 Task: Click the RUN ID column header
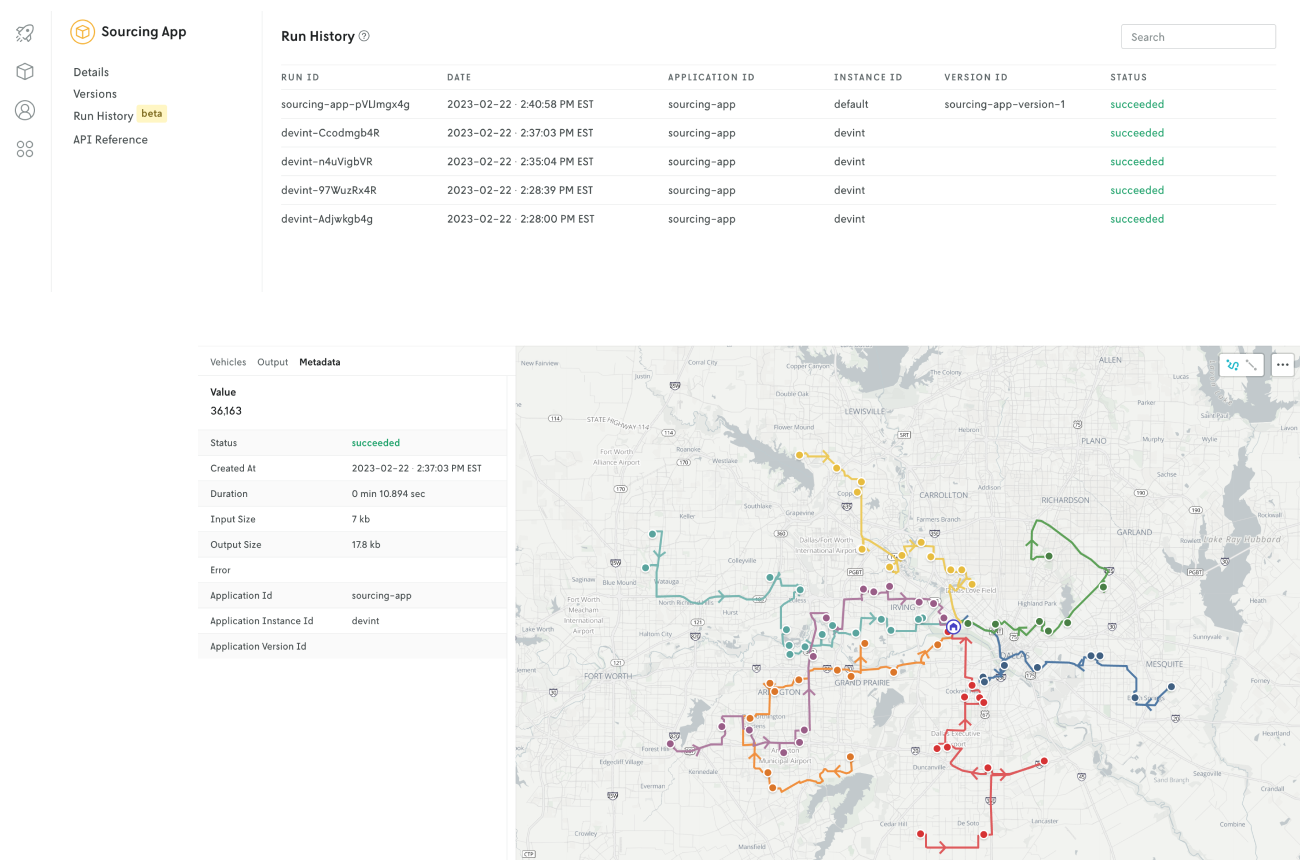(300, 77)
